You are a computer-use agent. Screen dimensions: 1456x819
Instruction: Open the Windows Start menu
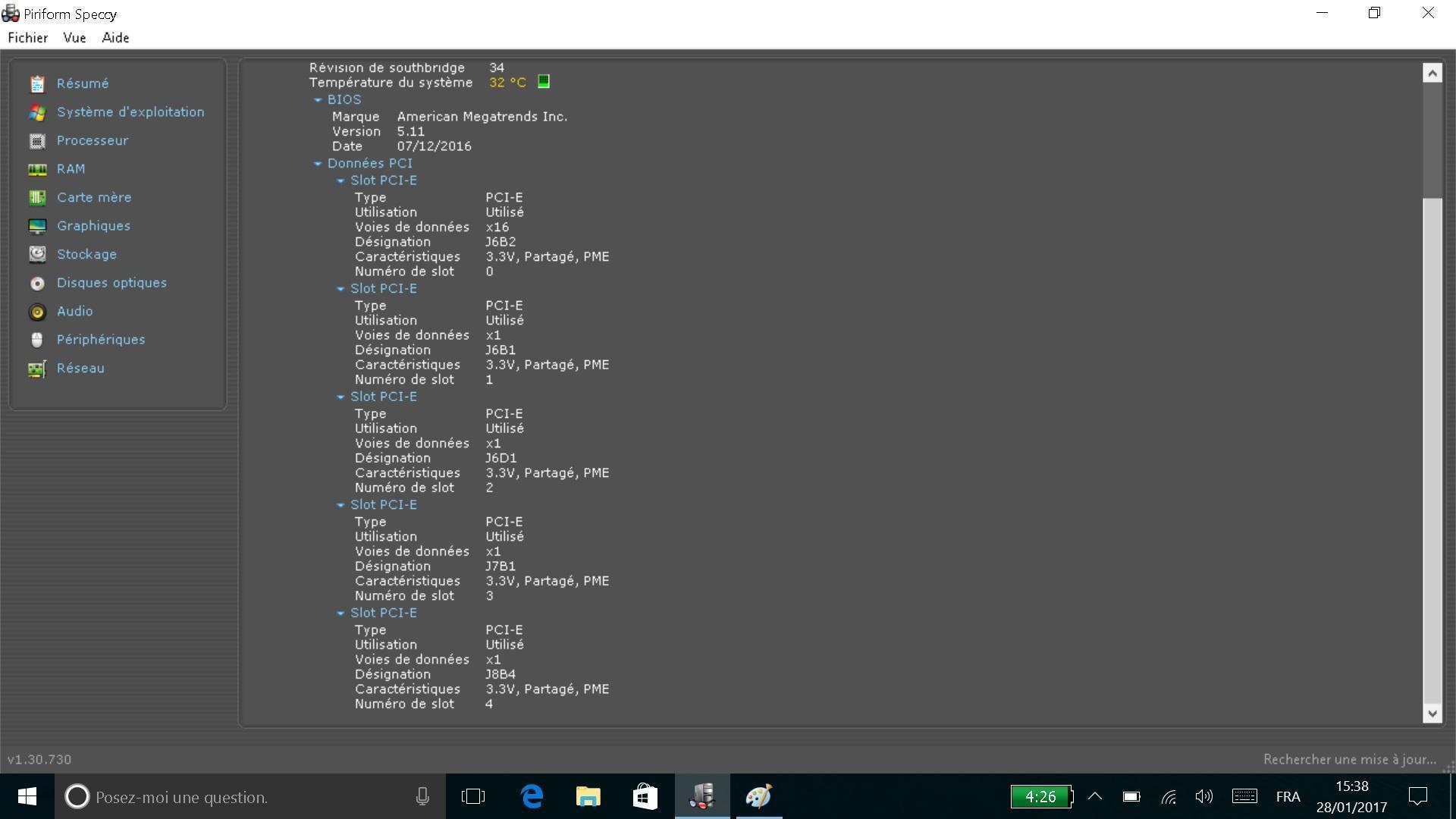pyautogui.click(x=27, y=796)
